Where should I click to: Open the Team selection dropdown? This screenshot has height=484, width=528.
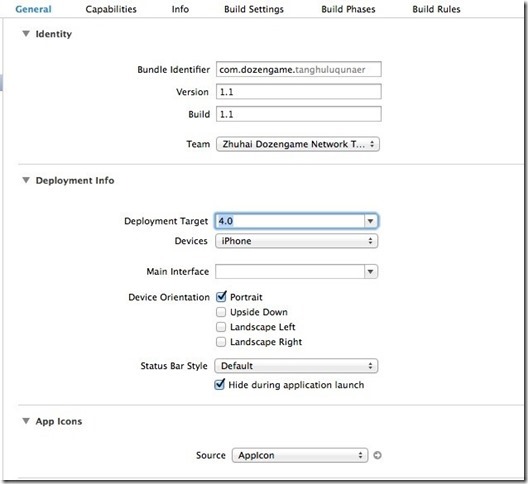pyautogui.click(x=298, y=144)
